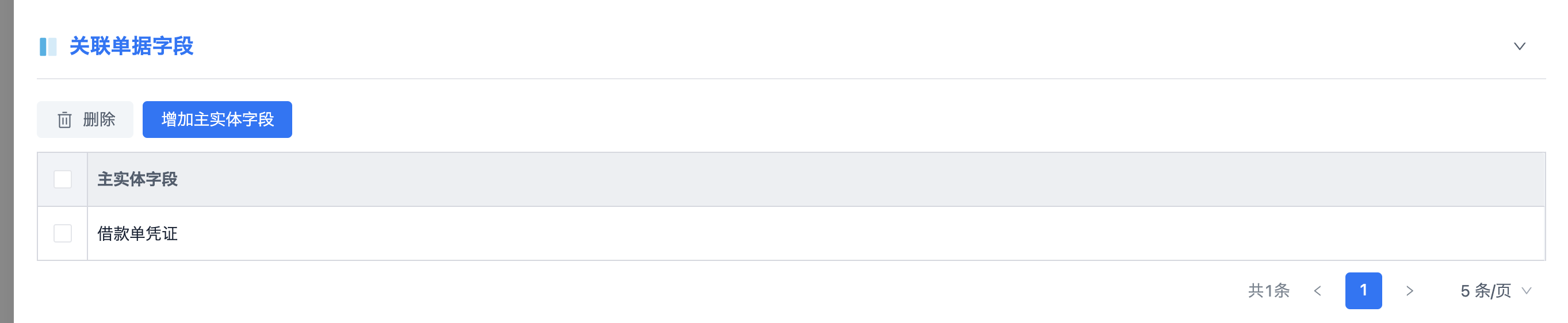Check the select-all header checkbox

(63, 179)
